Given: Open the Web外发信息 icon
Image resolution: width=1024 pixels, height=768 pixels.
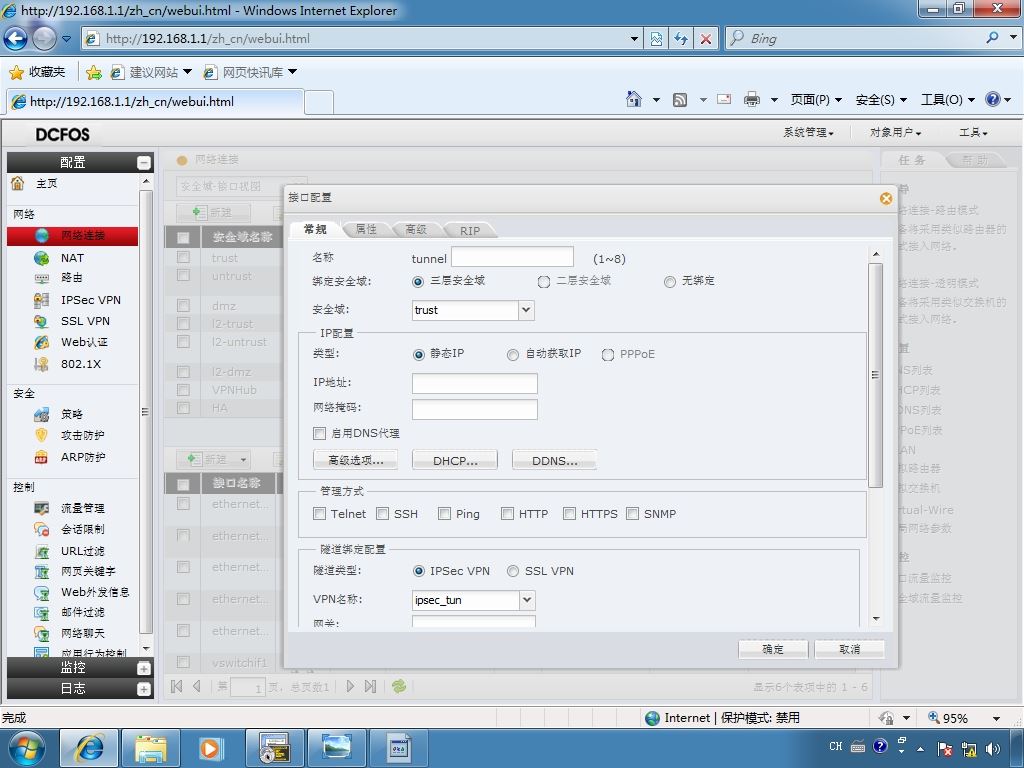Looking at the screenshot, I should [x=41, y=592].
